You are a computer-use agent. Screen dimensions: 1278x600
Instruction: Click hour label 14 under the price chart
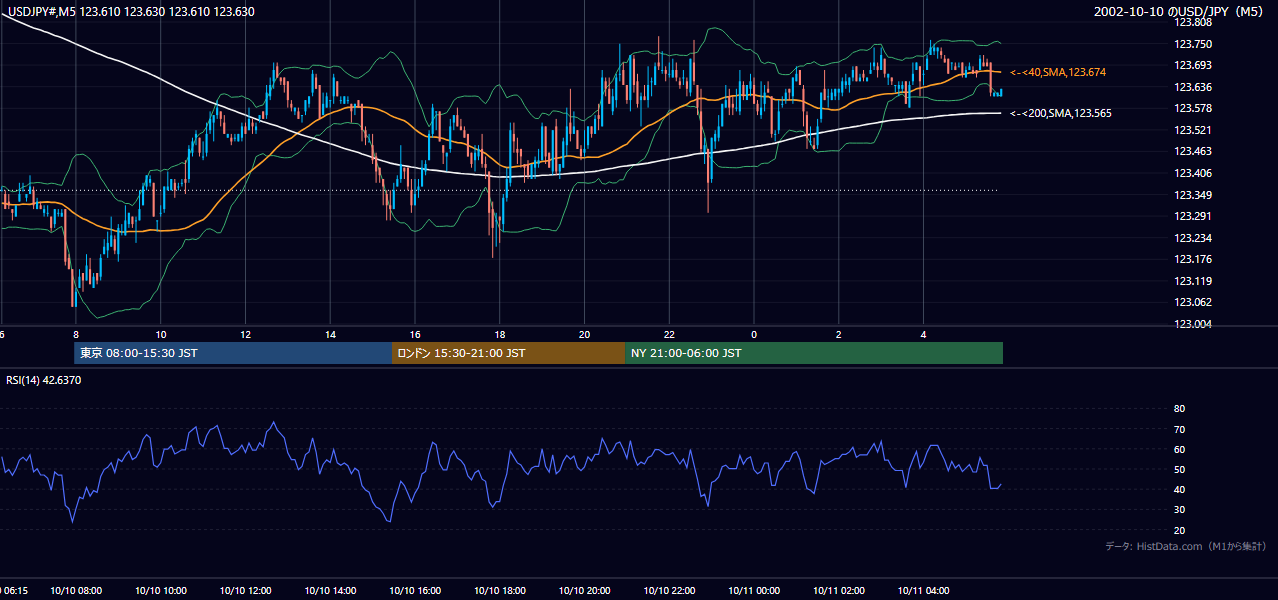[330, 334]
